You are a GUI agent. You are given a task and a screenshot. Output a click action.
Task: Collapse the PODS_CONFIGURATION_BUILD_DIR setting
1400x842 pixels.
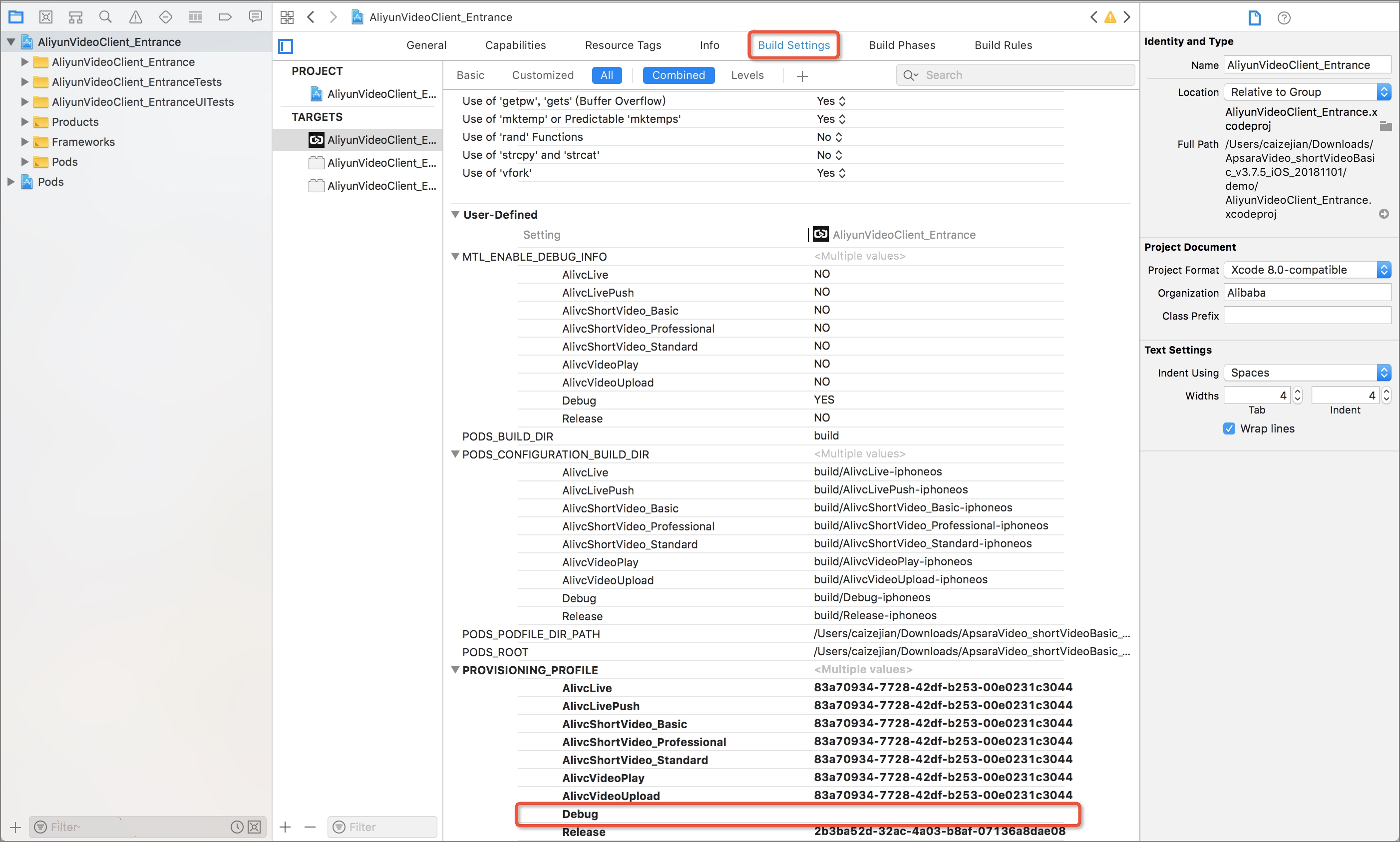point(455,454)
